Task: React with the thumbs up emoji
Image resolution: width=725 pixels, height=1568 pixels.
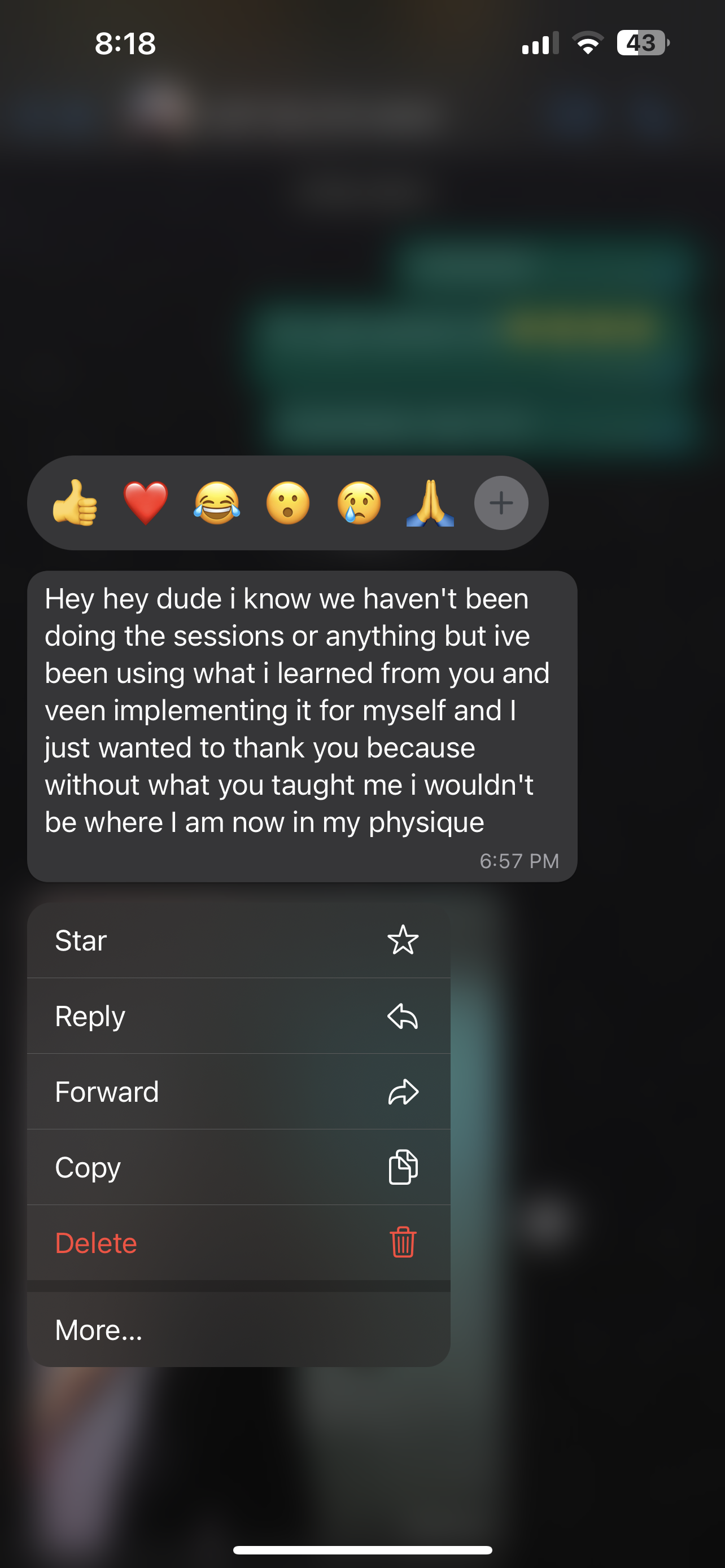Action: click(75, 503)
